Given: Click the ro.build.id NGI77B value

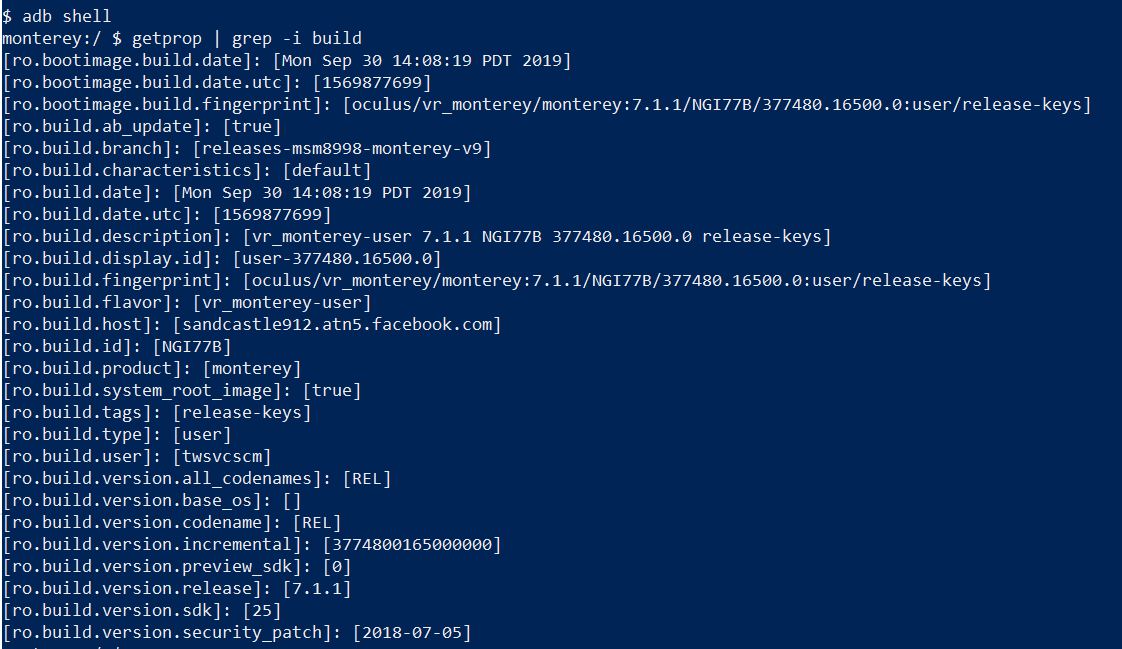Looking at the screenshot, I should coord(192,346).
